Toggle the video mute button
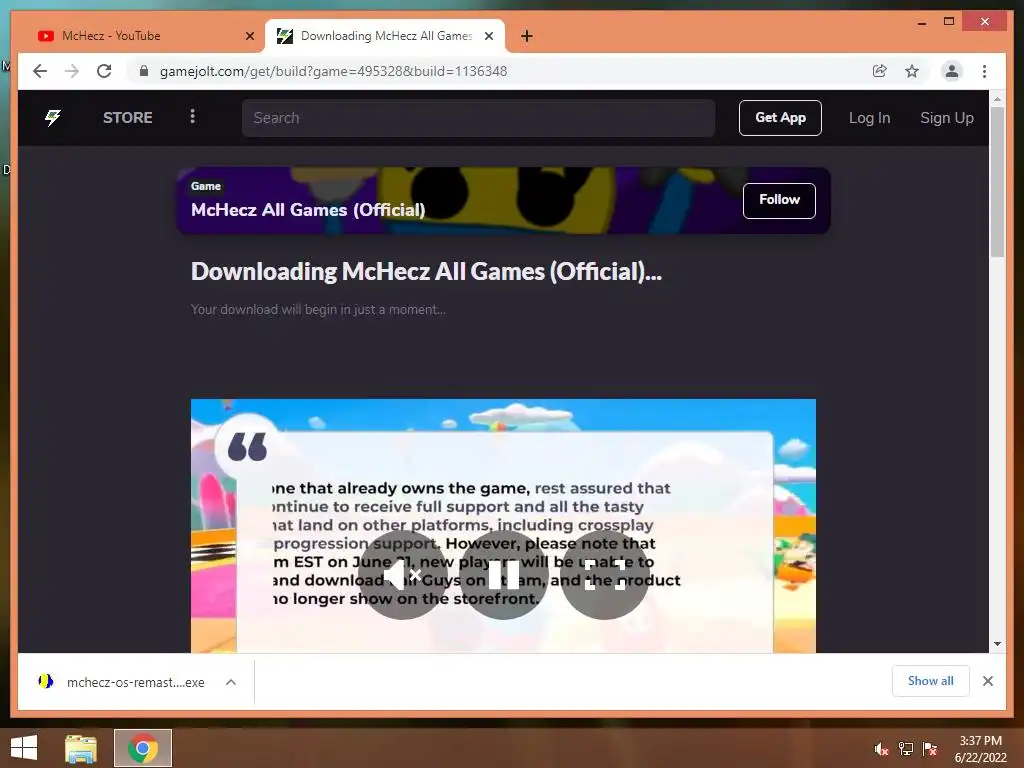The image size is (1024, 768). tap(403, 575)
